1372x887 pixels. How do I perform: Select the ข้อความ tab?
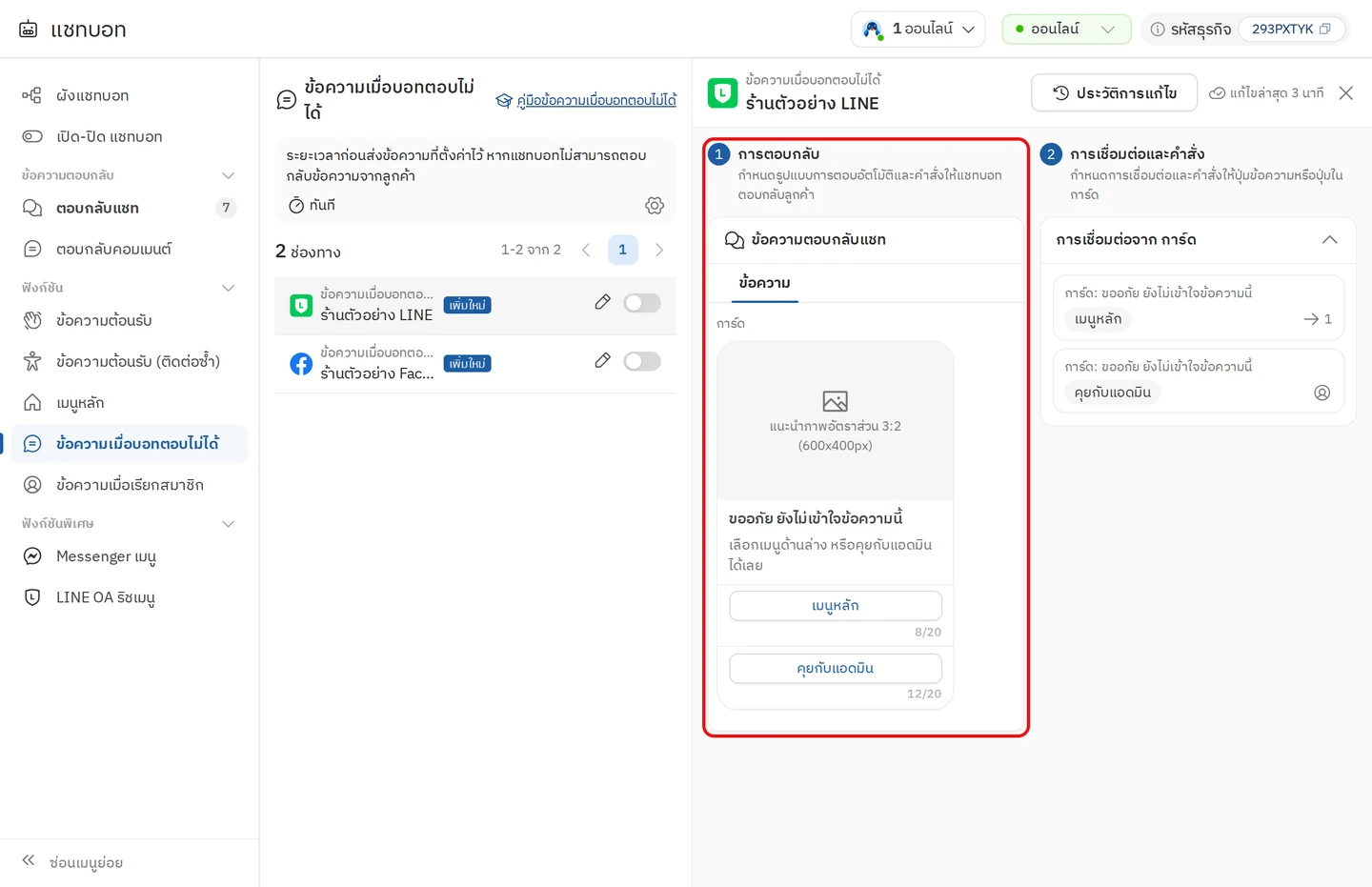(764, 283)
